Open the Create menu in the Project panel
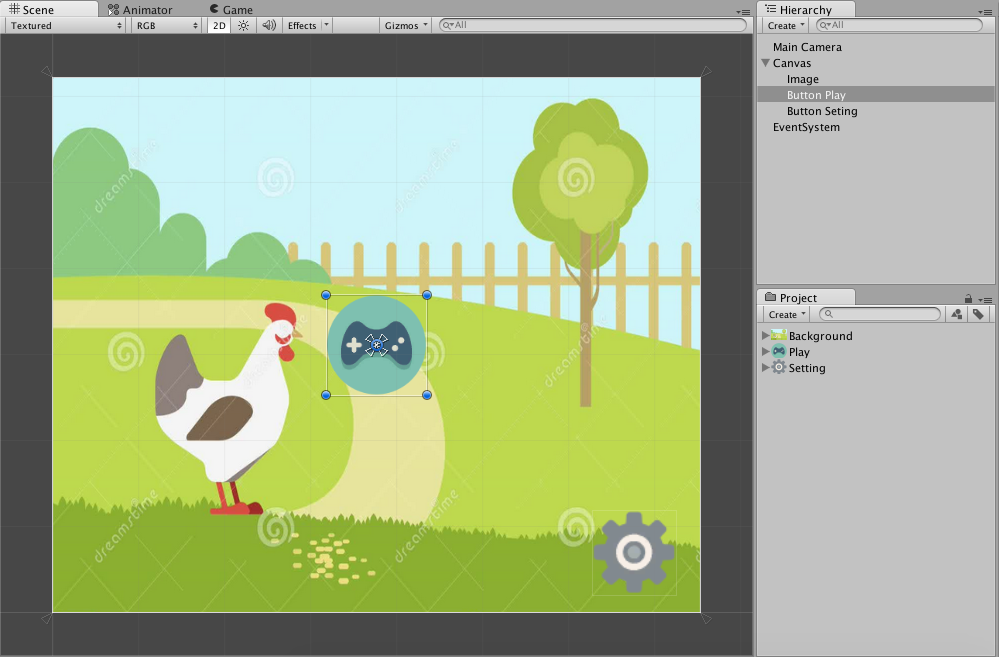999x657 pixels. click(x=786, y=314)
